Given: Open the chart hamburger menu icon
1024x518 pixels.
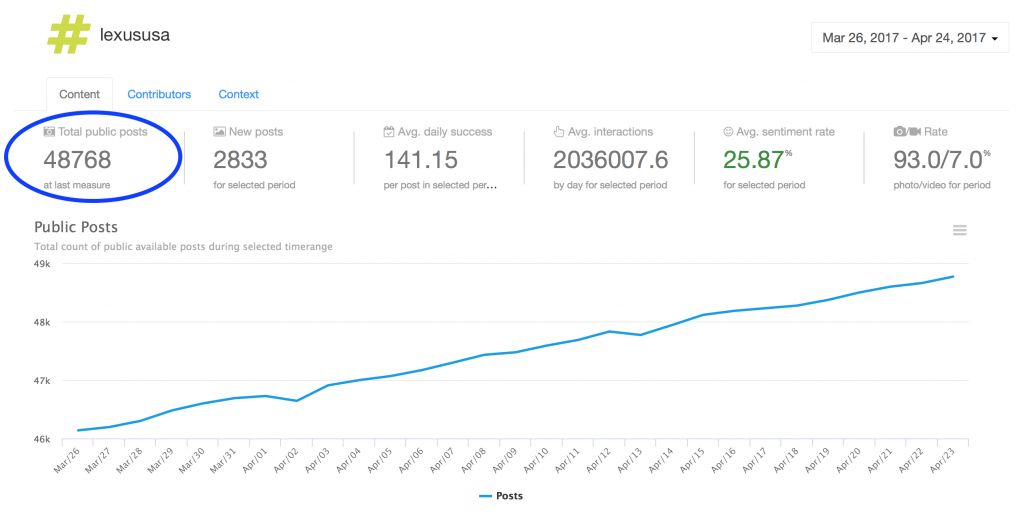Looking at the screenshot, I should 959,230.
